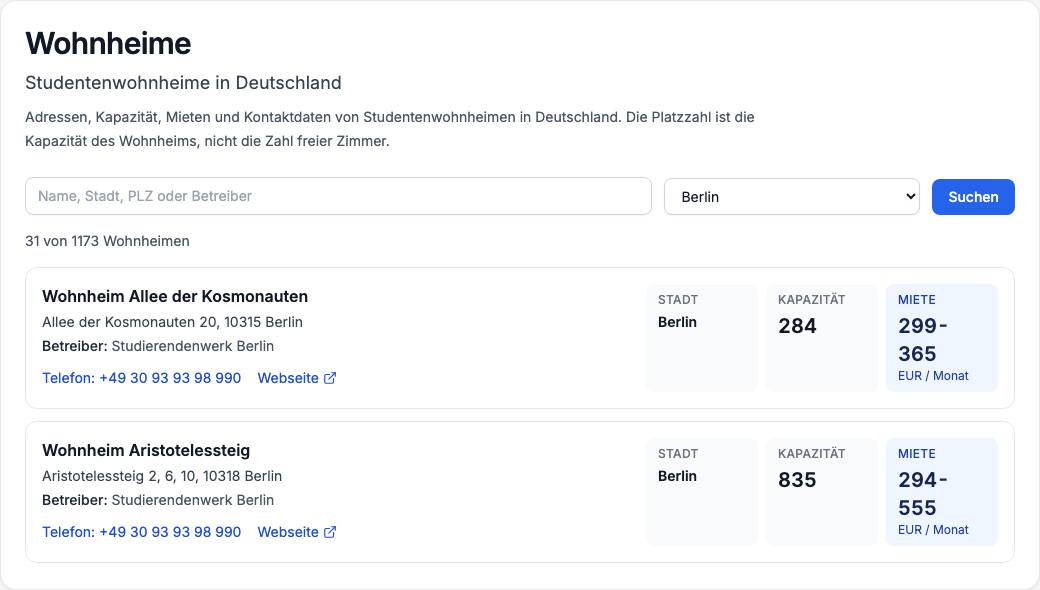Screen dimensions: 1040x590
Task: Click capacity value 835
Action: 797,479
